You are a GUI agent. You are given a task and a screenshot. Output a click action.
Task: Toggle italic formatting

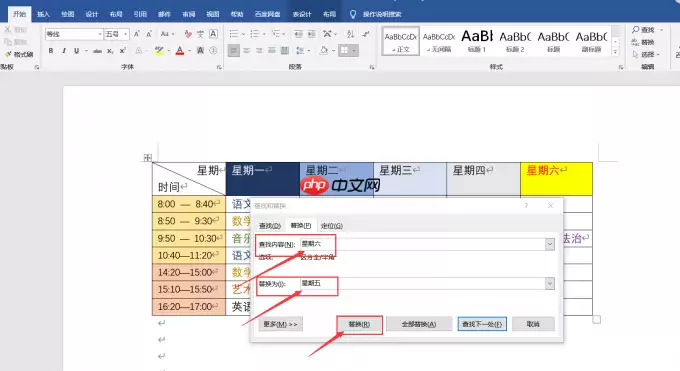[x=64, y=51]
